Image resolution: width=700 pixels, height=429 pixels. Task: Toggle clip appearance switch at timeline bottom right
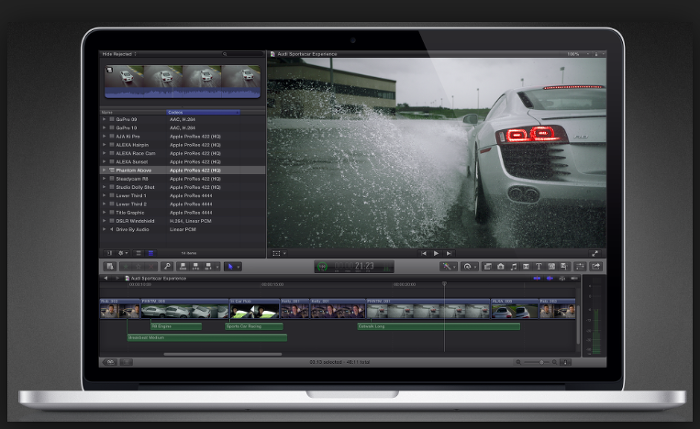pyautogui.click(x=565, y=362)
